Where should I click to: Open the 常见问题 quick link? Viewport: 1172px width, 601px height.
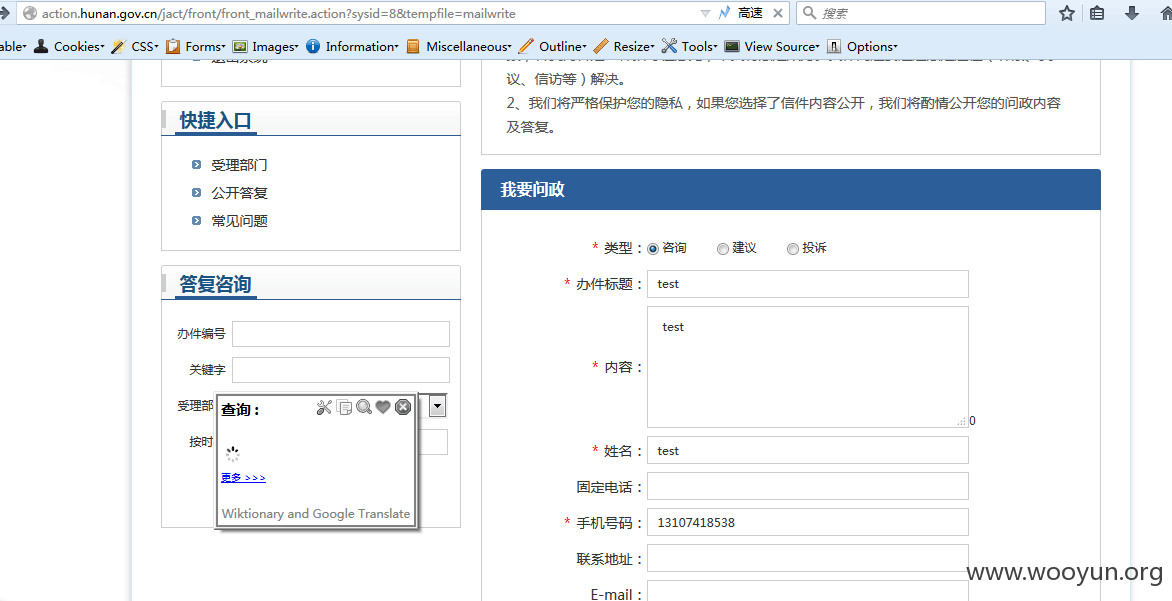(239, 221)
